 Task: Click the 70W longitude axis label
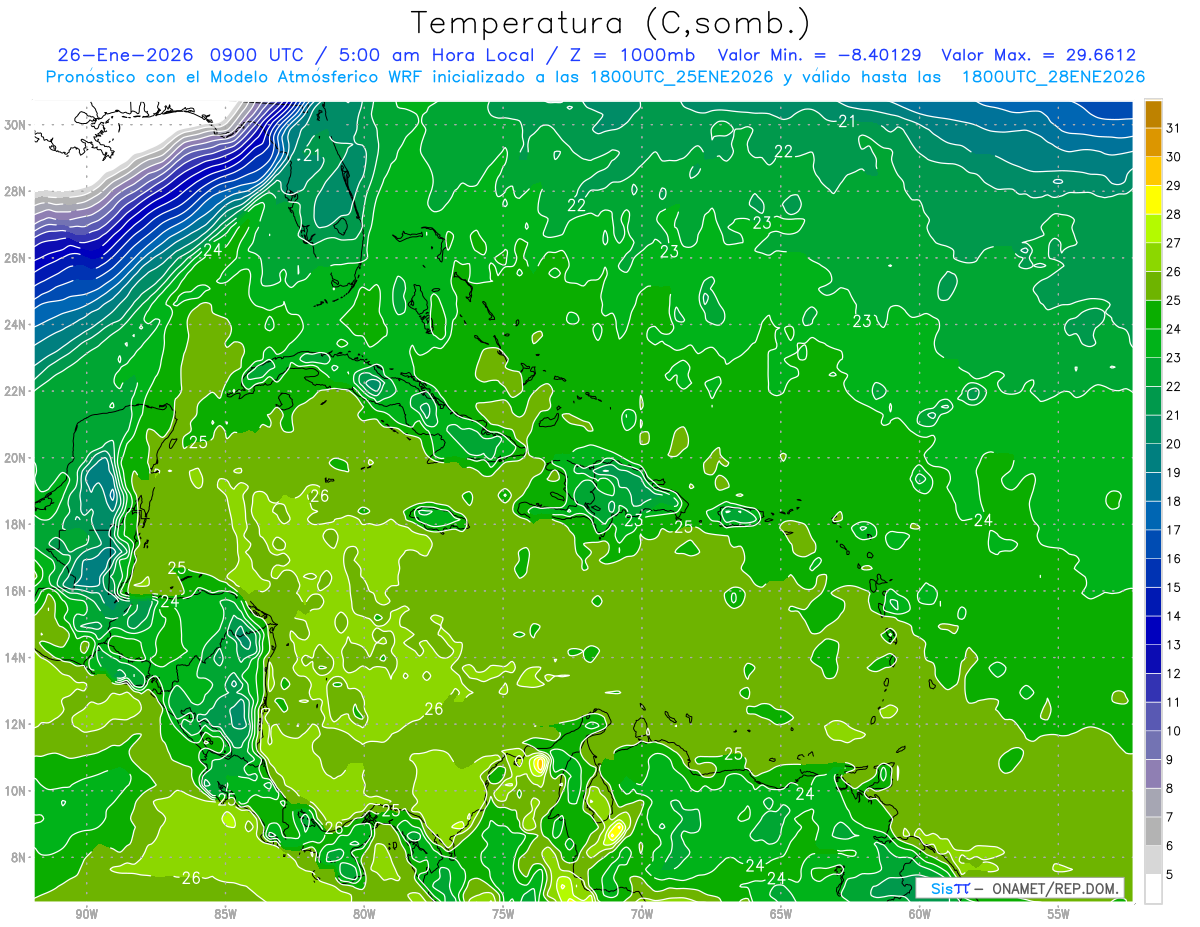click(x=642, y=914)
